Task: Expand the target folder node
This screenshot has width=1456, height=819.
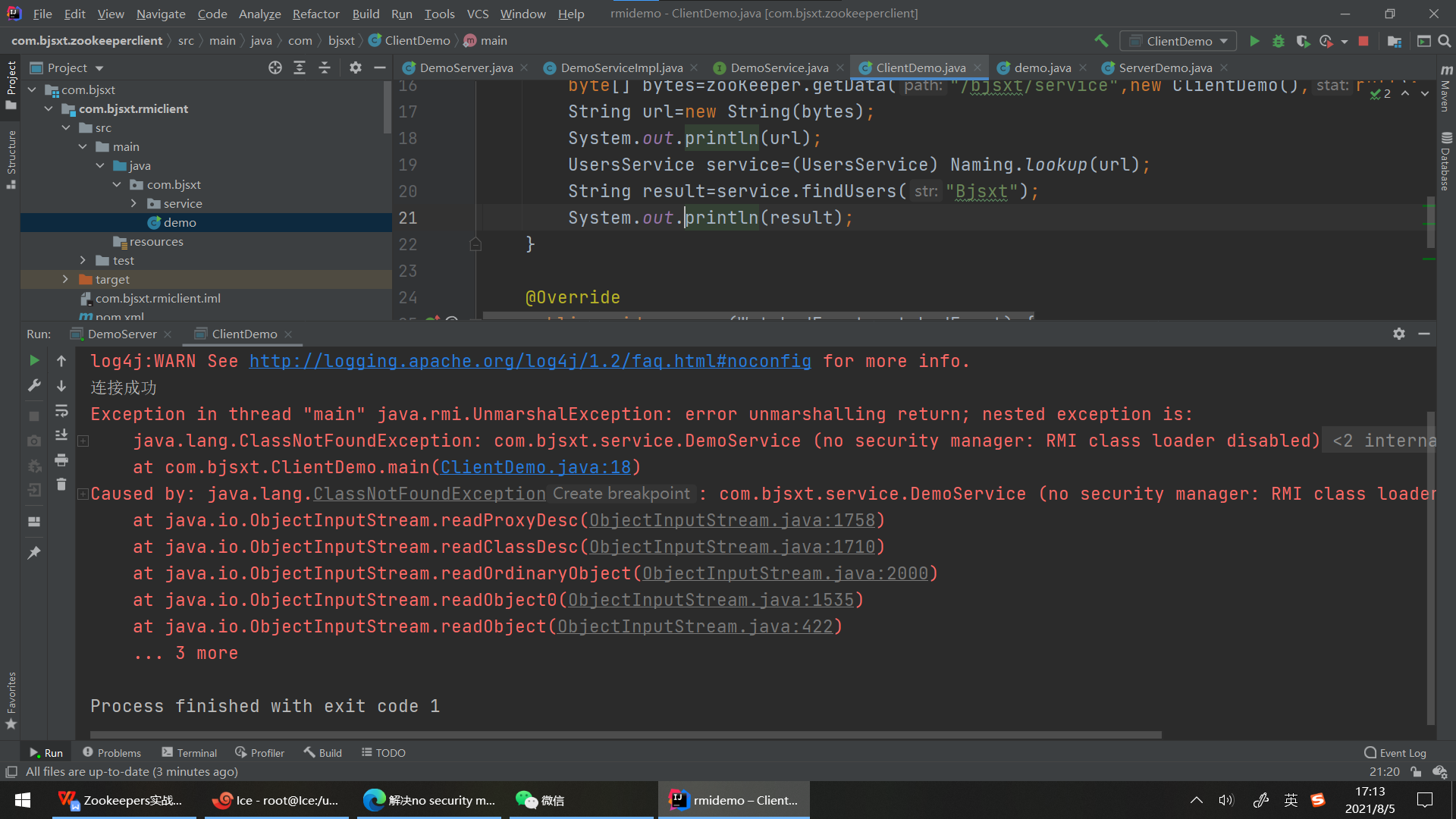Action: [x=65, y=279]
